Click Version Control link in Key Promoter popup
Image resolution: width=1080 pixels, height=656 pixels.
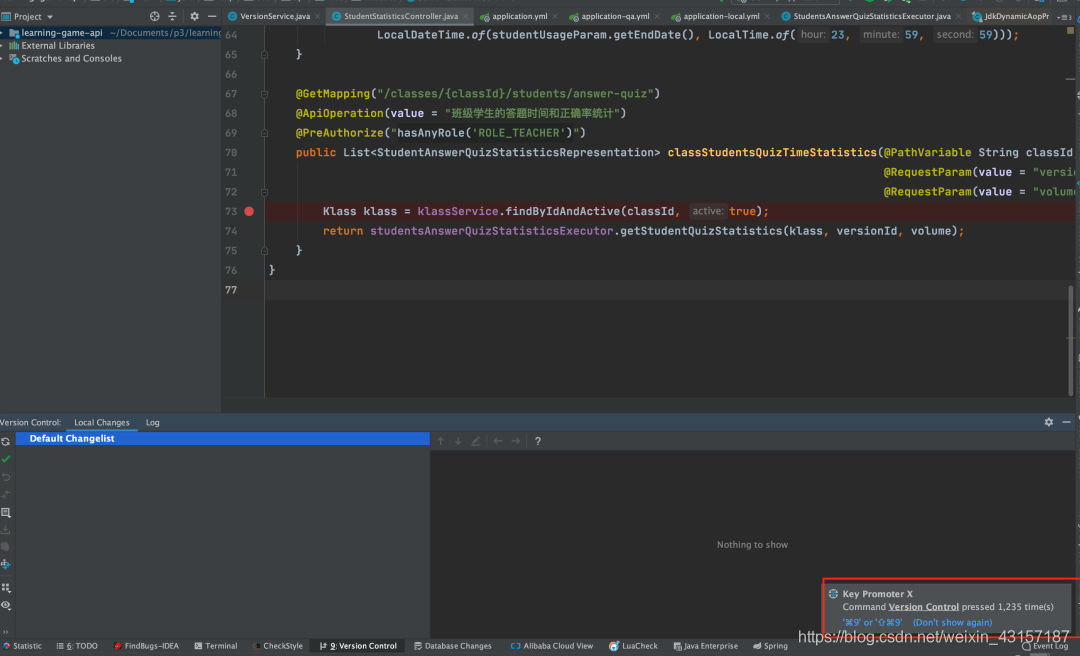click(x=923, y=607)
